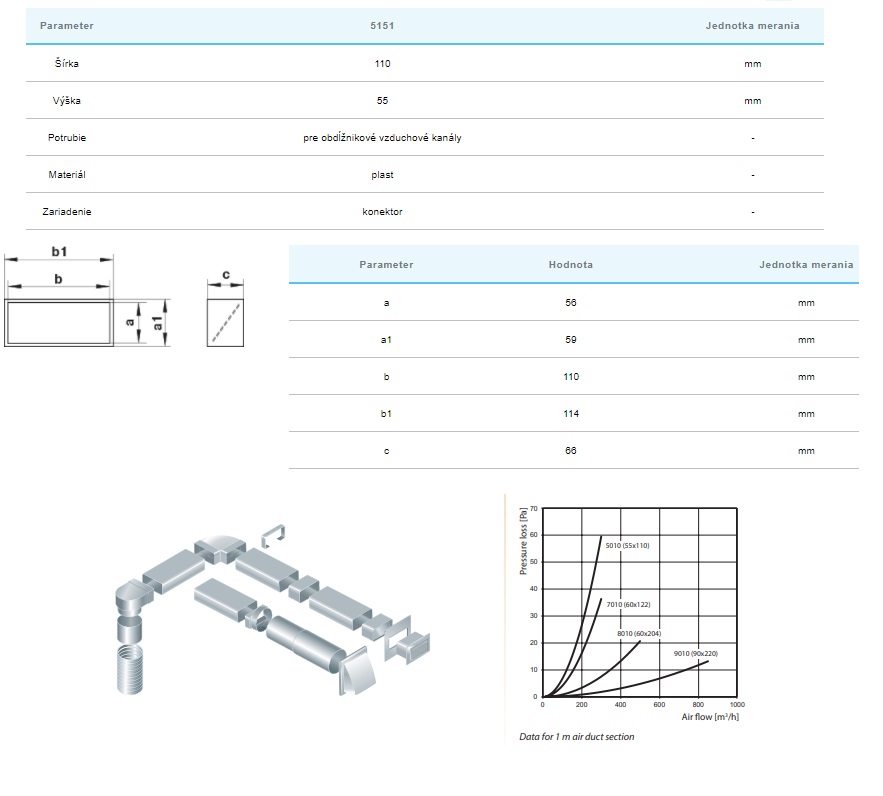
Task: Select the 8010 (60x204) curve label
Action: [639, 633]
